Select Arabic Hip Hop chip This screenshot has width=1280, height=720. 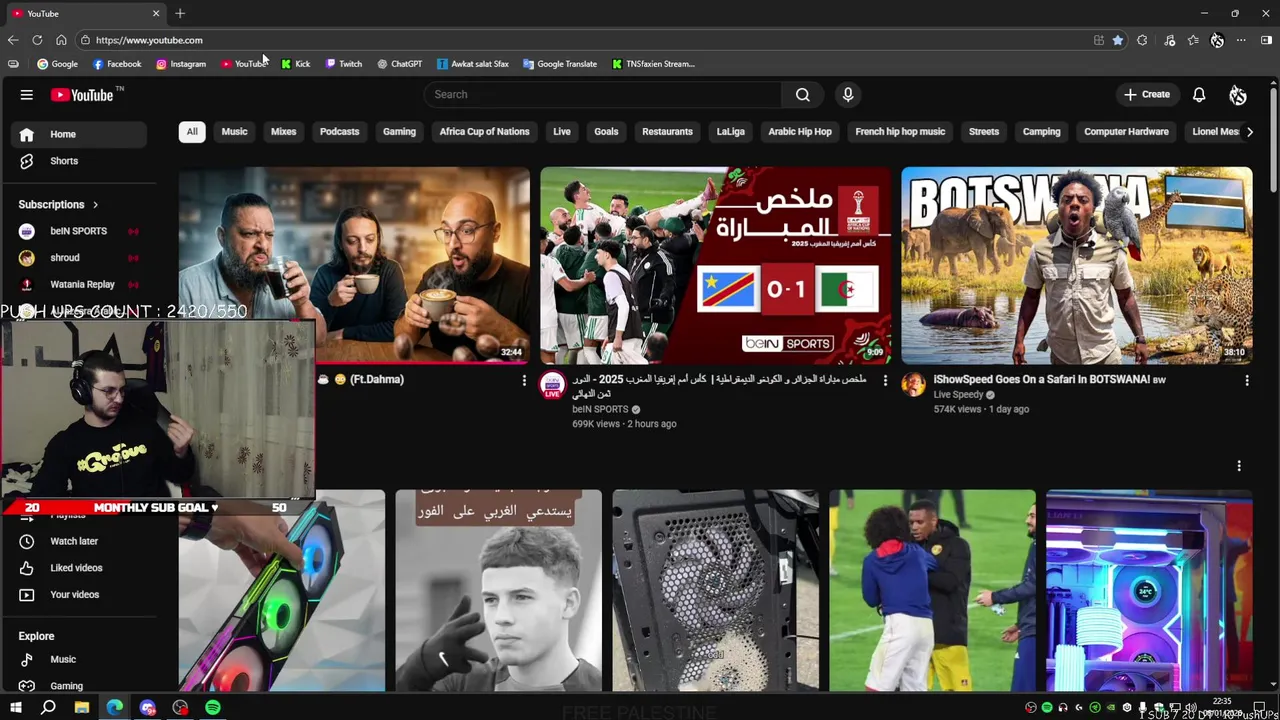point(800,132)
